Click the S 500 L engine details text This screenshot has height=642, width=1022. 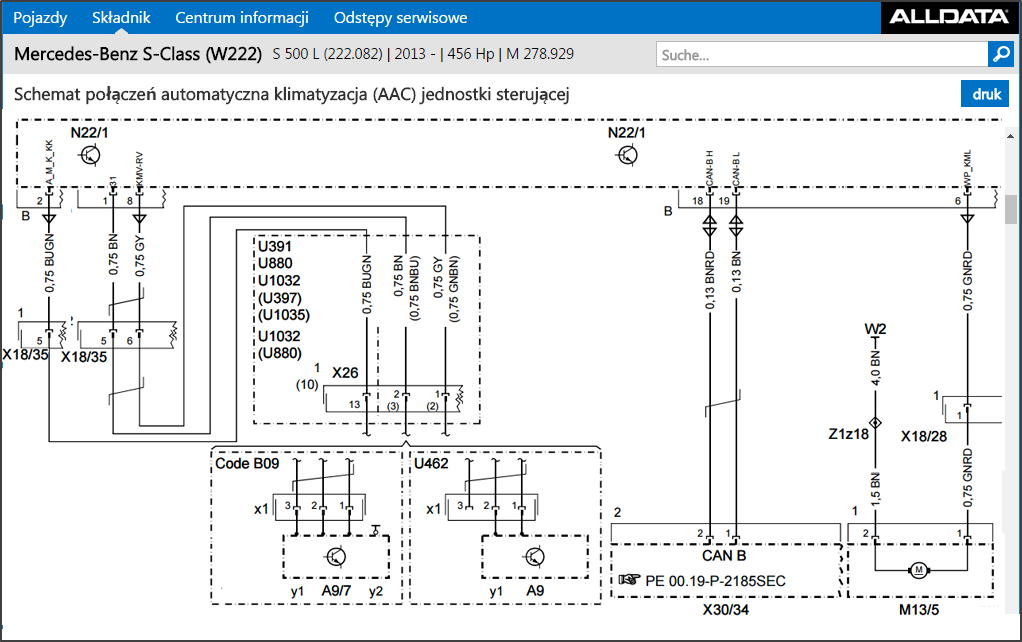[x=423, y=54]
